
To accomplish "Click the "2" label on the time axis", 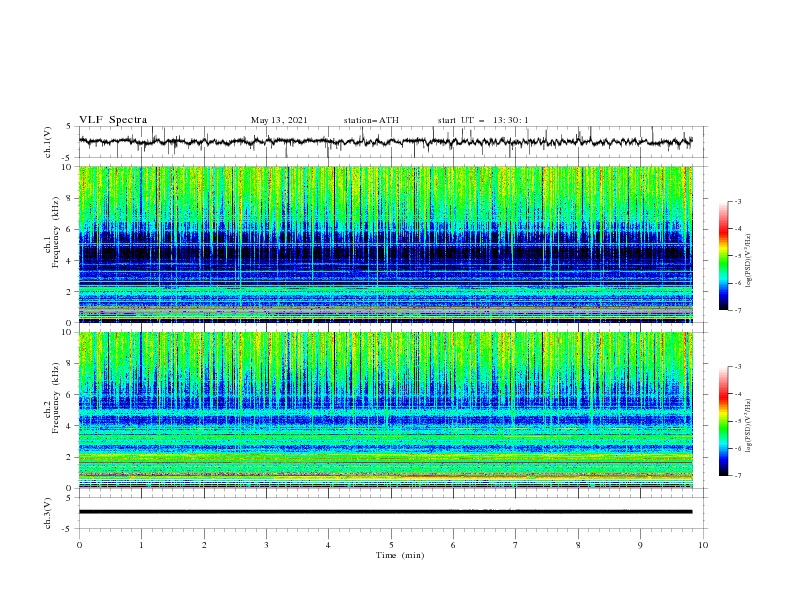I will point(204,545).
